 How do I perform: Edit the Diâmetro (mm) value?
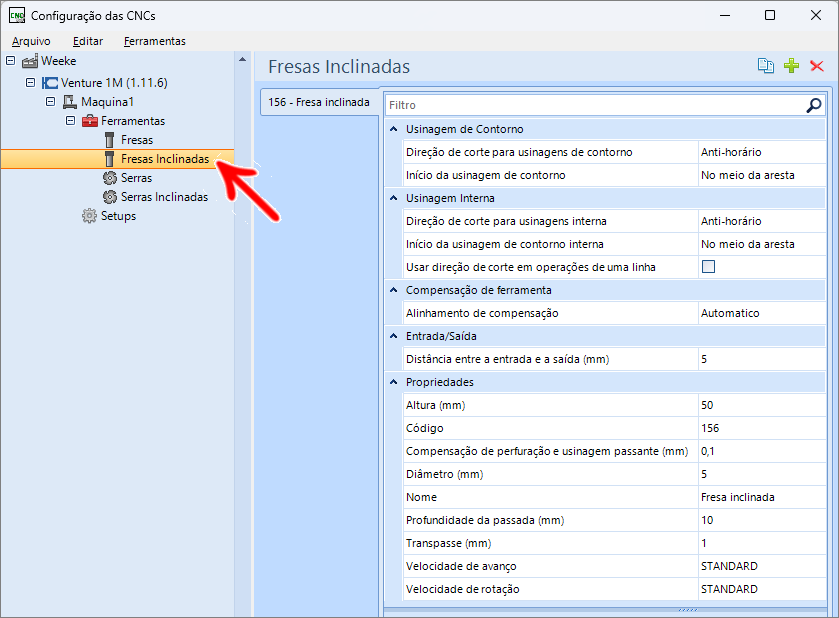coord(761,474)
